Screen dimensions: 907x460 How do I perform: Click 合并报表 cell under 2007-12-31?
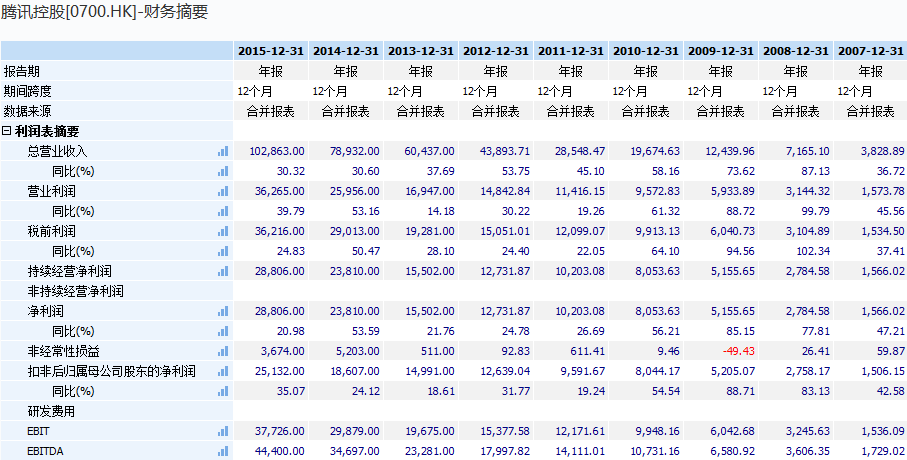[x=871, y=111]
